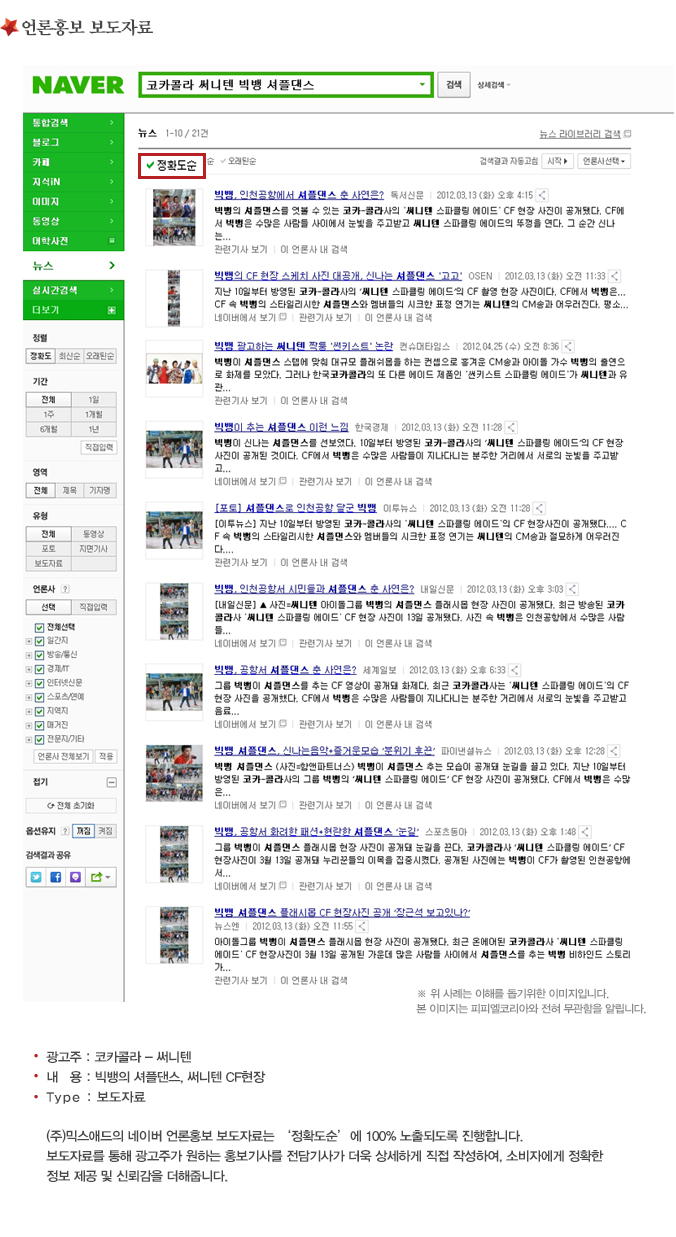
Task: Toggle the 매거진 checkbox
Action: click(x=40, y=725)
